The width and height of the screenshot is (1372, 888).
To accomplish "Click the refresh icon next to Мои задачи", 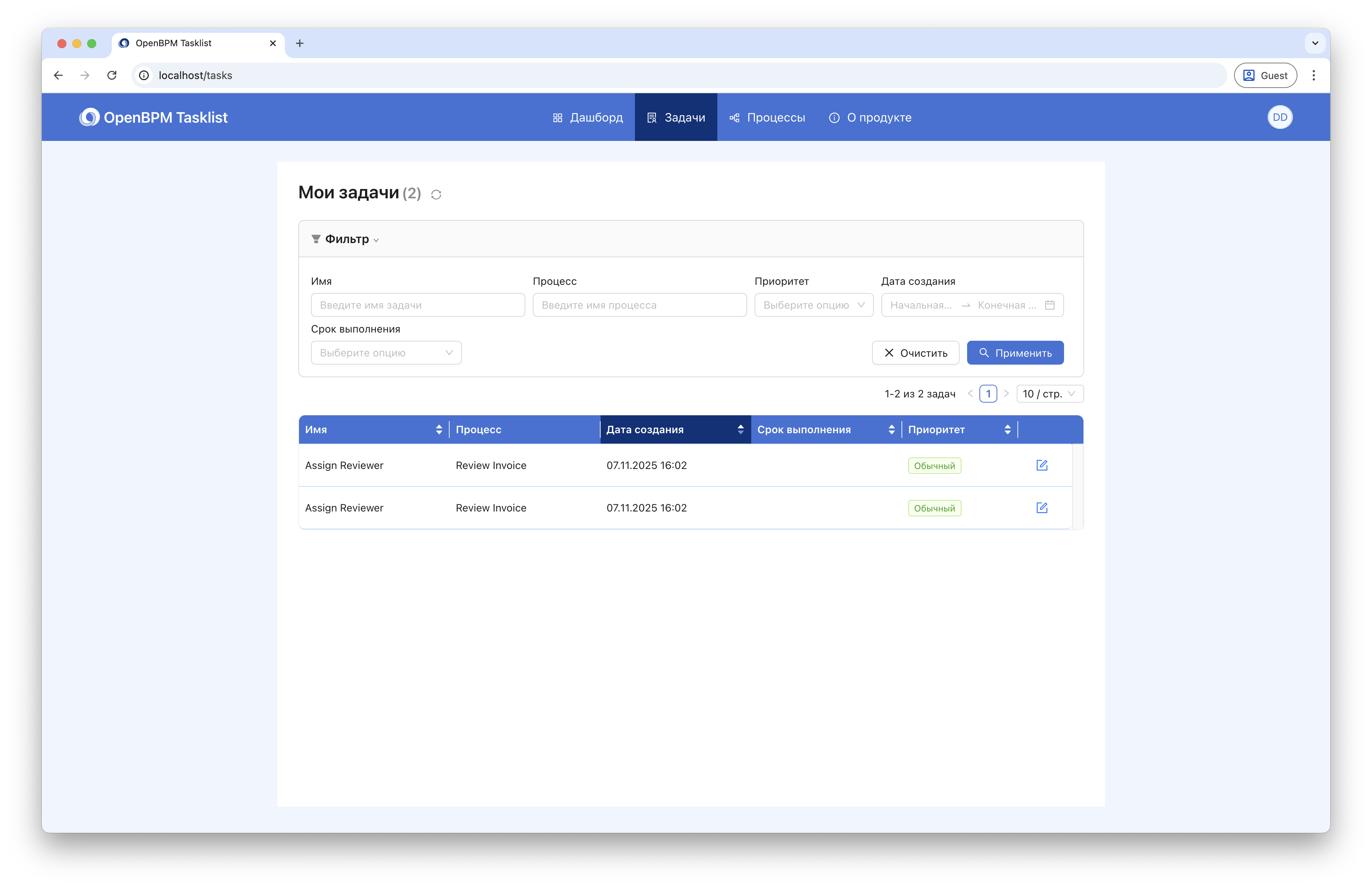I will pyautogui.click(x=436, y=195).
